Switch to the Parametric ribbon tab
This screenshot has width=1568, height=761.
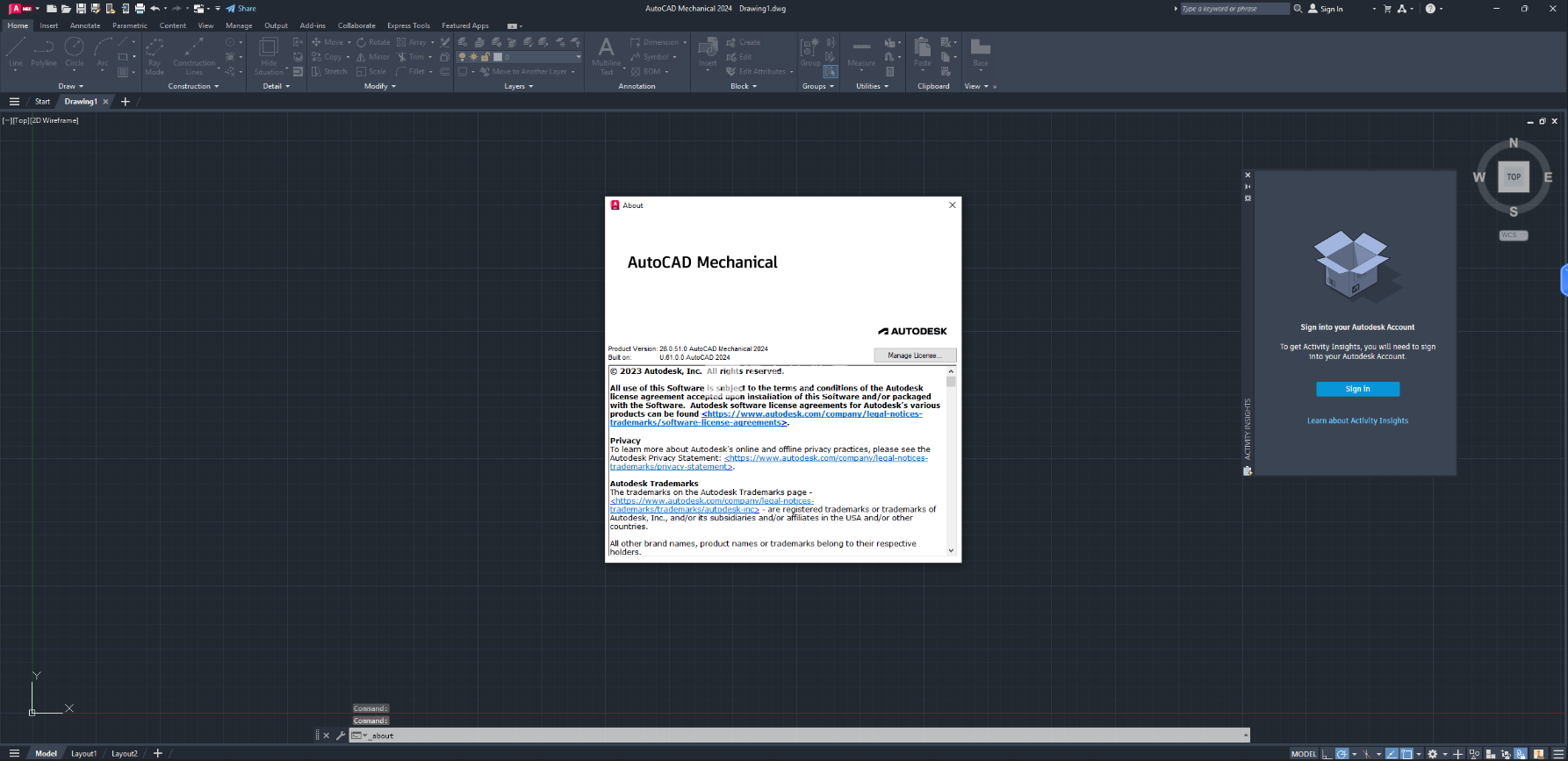pos(130,25)
